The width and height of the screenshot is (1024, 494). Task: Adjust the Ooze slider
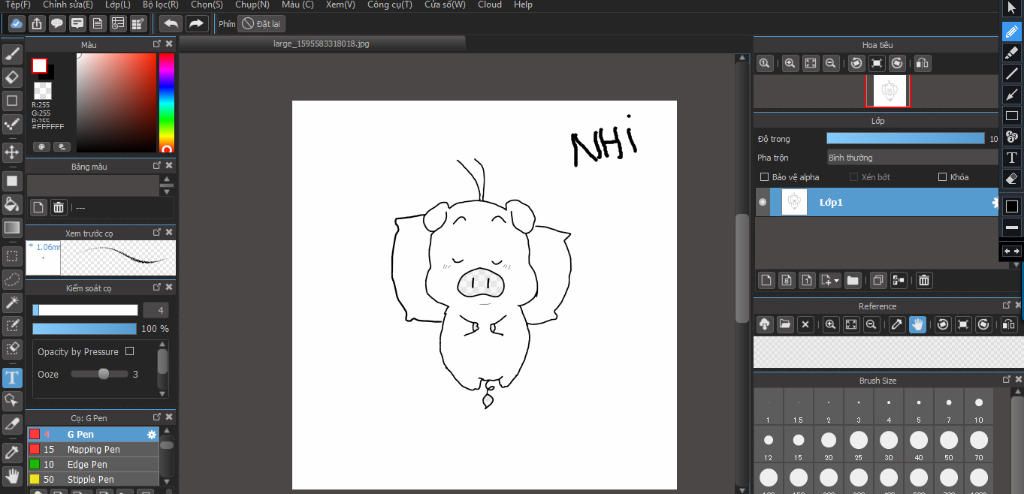pos(100,374)
